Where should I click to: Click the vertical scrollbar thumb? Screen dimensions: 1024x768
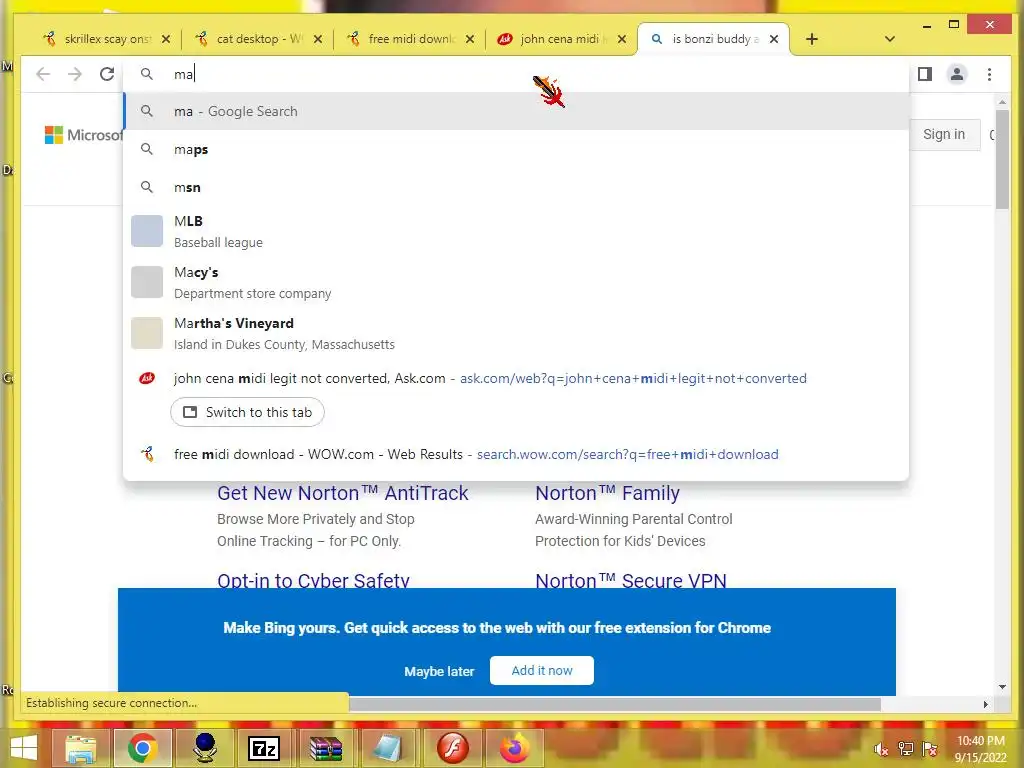pyautogui.click(x=1002, y=160)
